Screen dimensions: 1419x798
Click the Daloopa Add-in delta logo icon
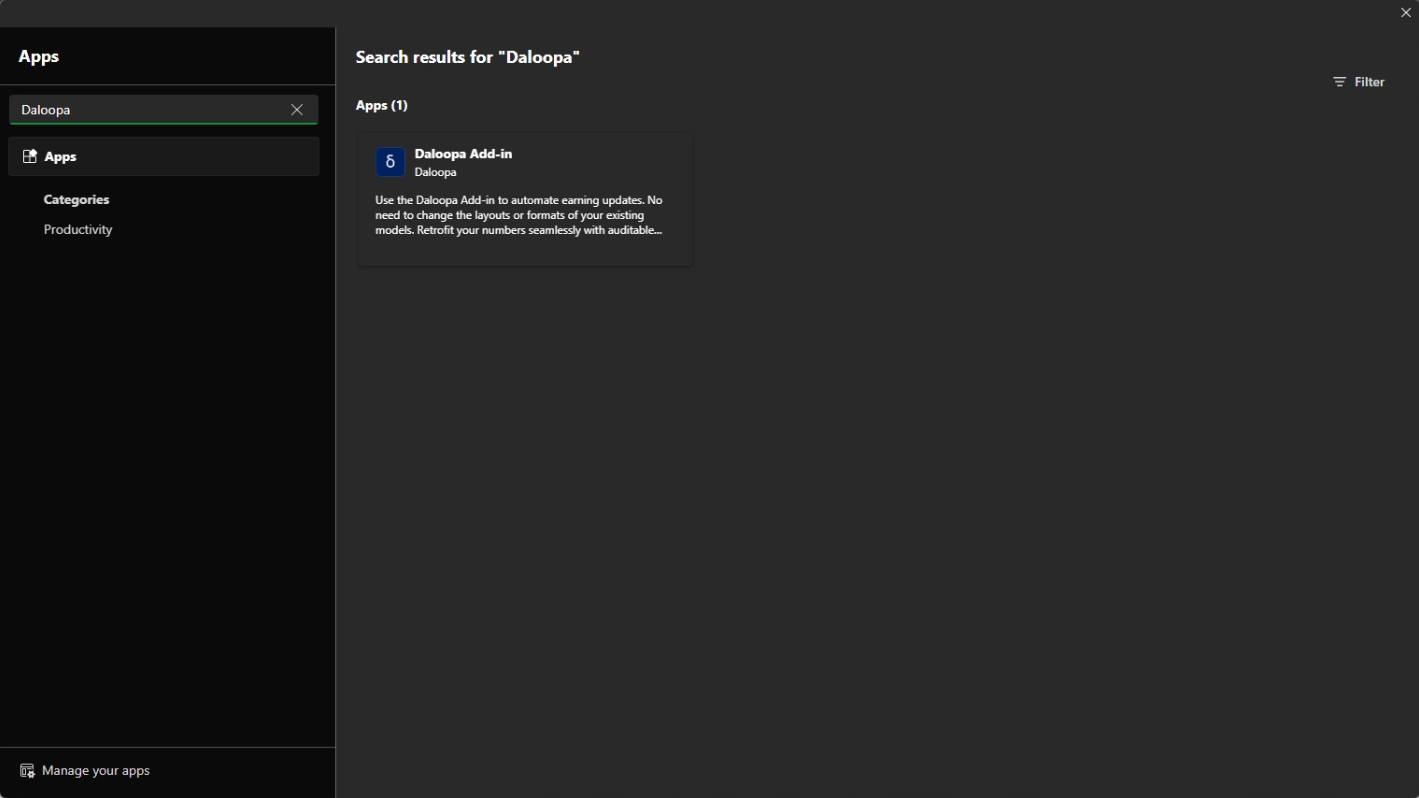pyautogui.click(x=390, y=162)
